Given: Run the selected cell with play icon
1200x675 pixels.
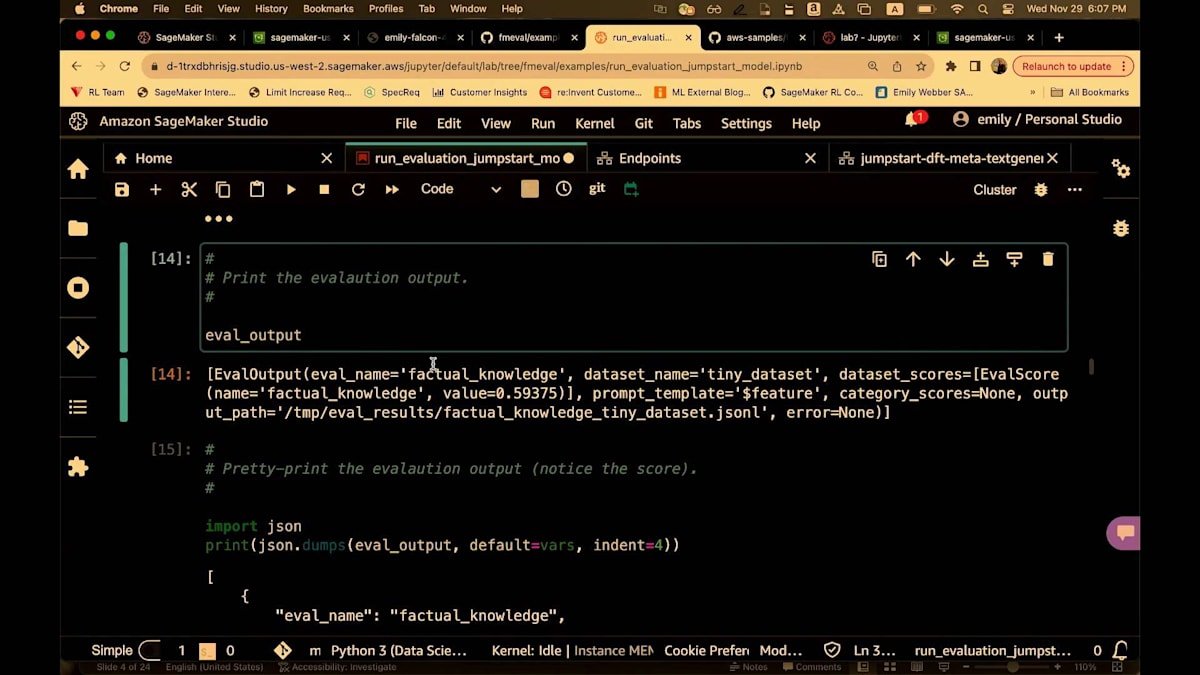Looking at the screenshot, I should click(x=291, y=189).
